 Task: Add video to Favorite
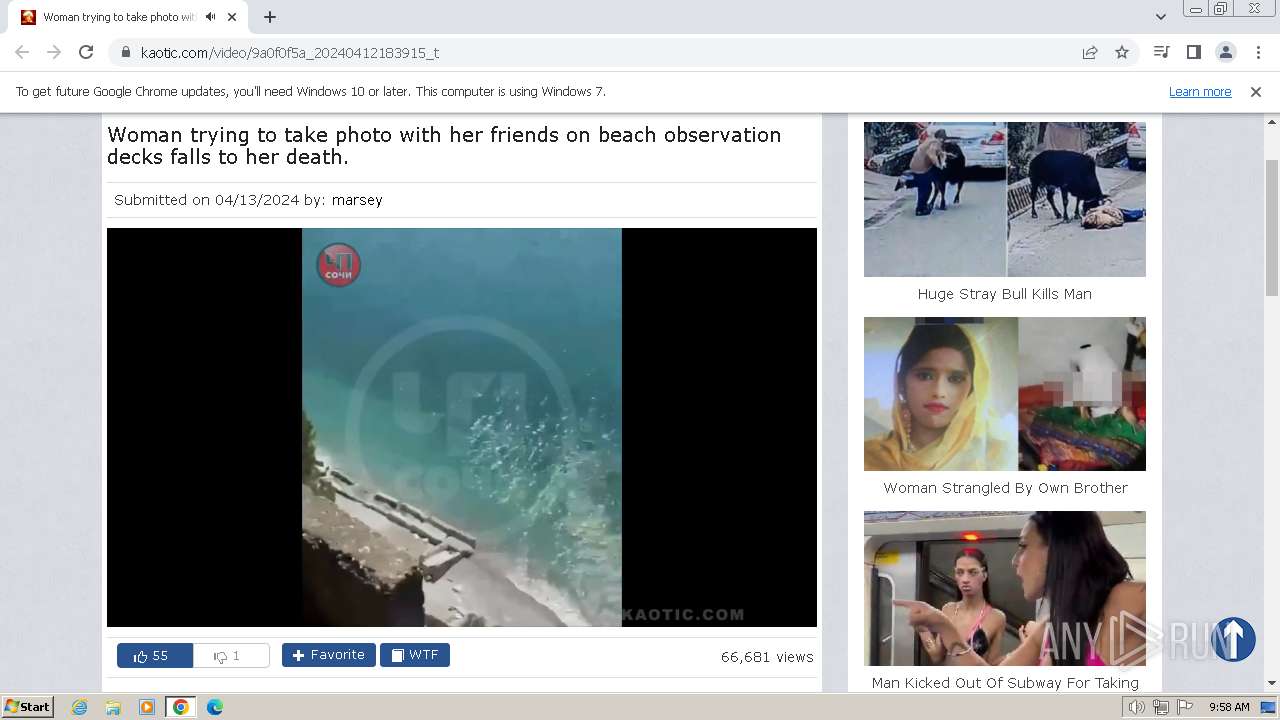pyautogui.click(x=328, y=655)
